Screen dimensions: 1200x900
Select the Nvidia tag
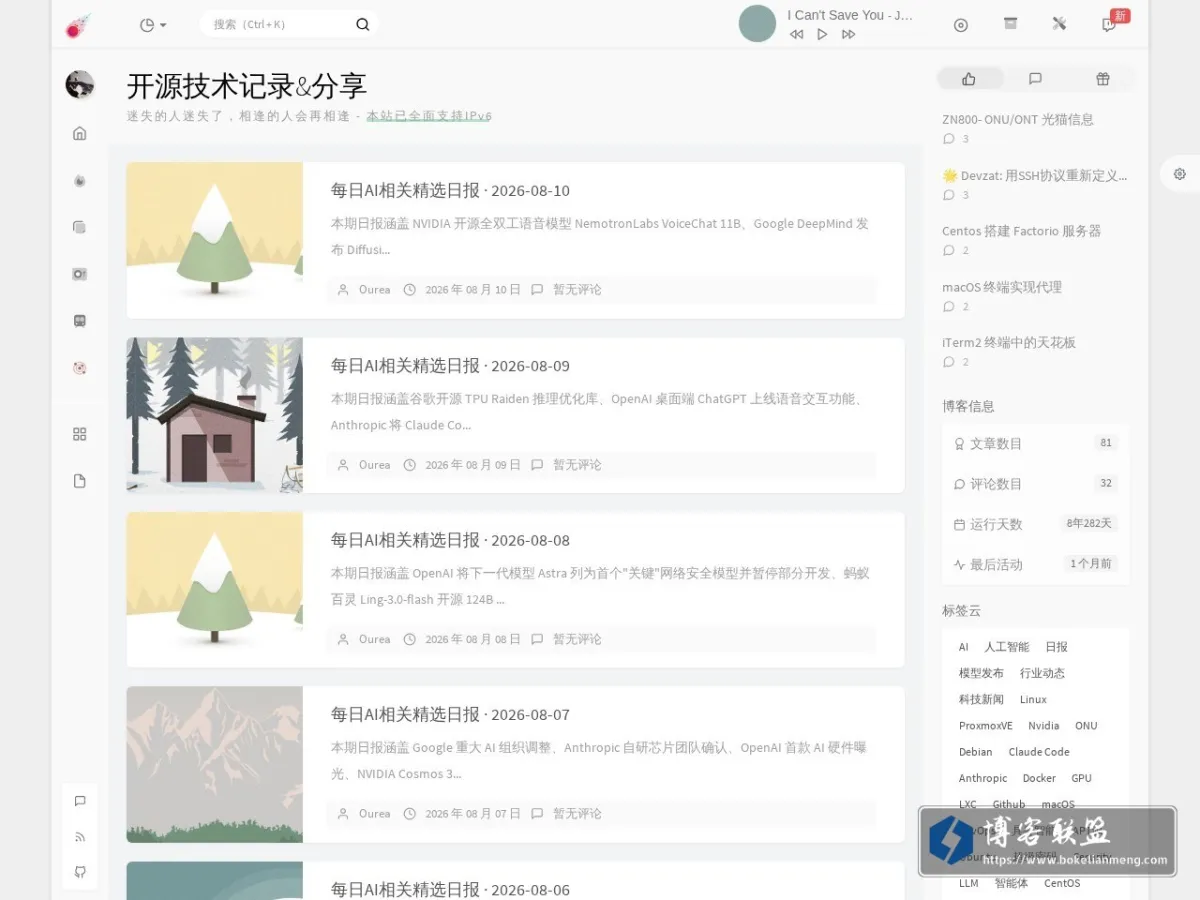coord(1044,726)
